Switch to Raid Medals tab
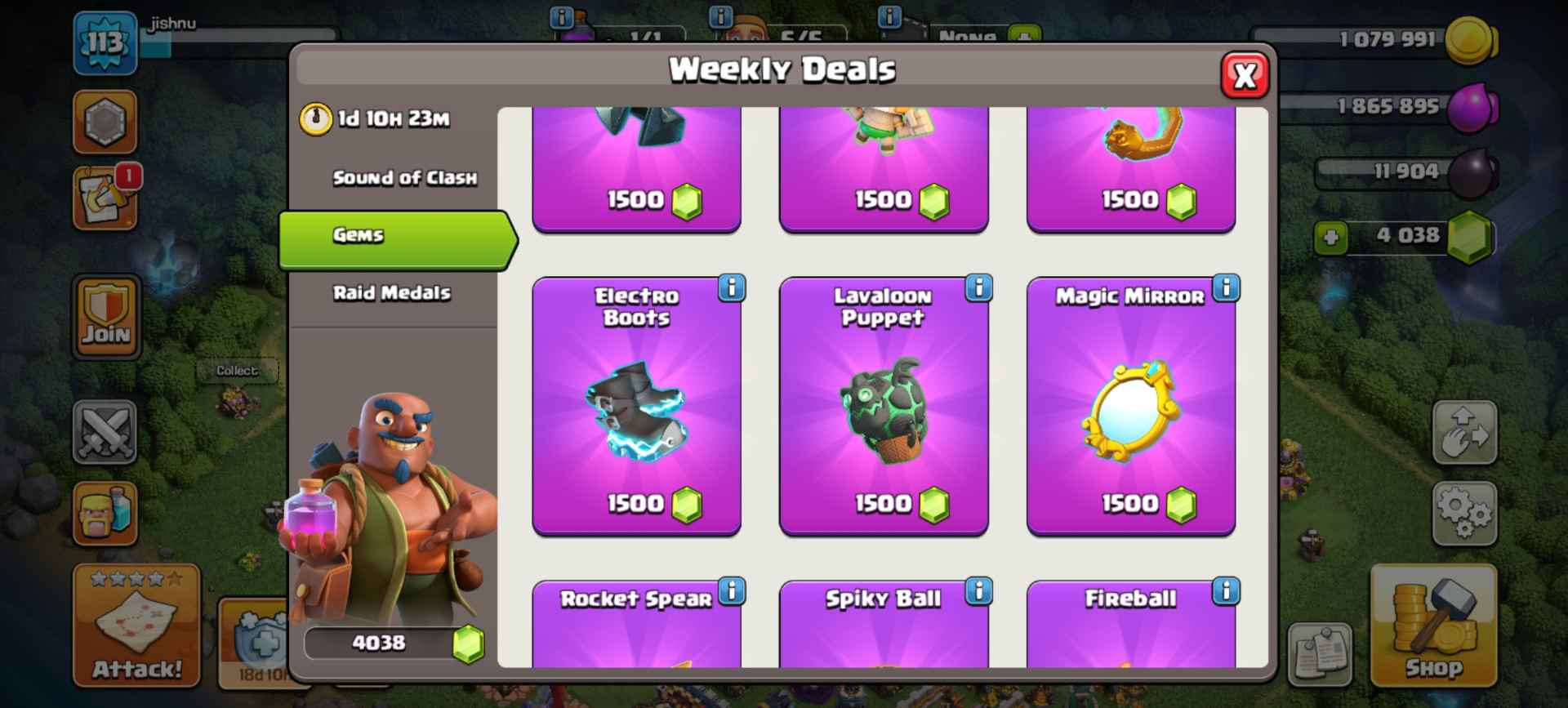The image size is (1568, 708). coord(392,293)
